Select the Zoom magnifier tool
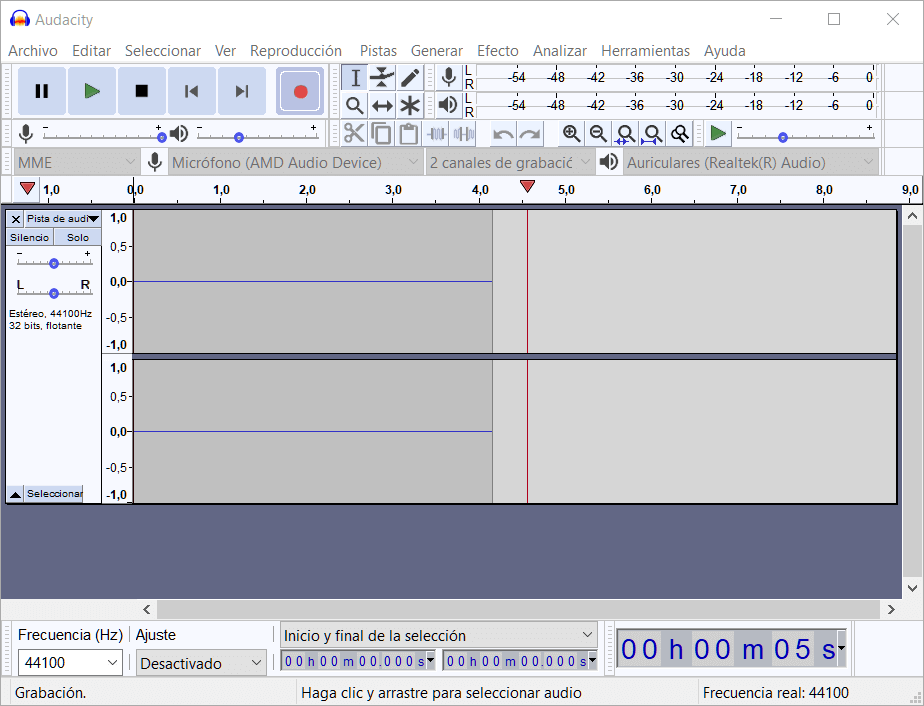Viewport: 924px width, 706px height. coord(355,105)
